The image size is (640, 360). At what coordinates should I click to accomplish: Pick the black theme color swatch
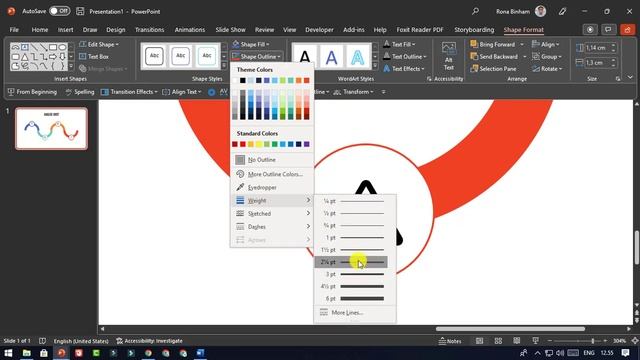point(243,80)
